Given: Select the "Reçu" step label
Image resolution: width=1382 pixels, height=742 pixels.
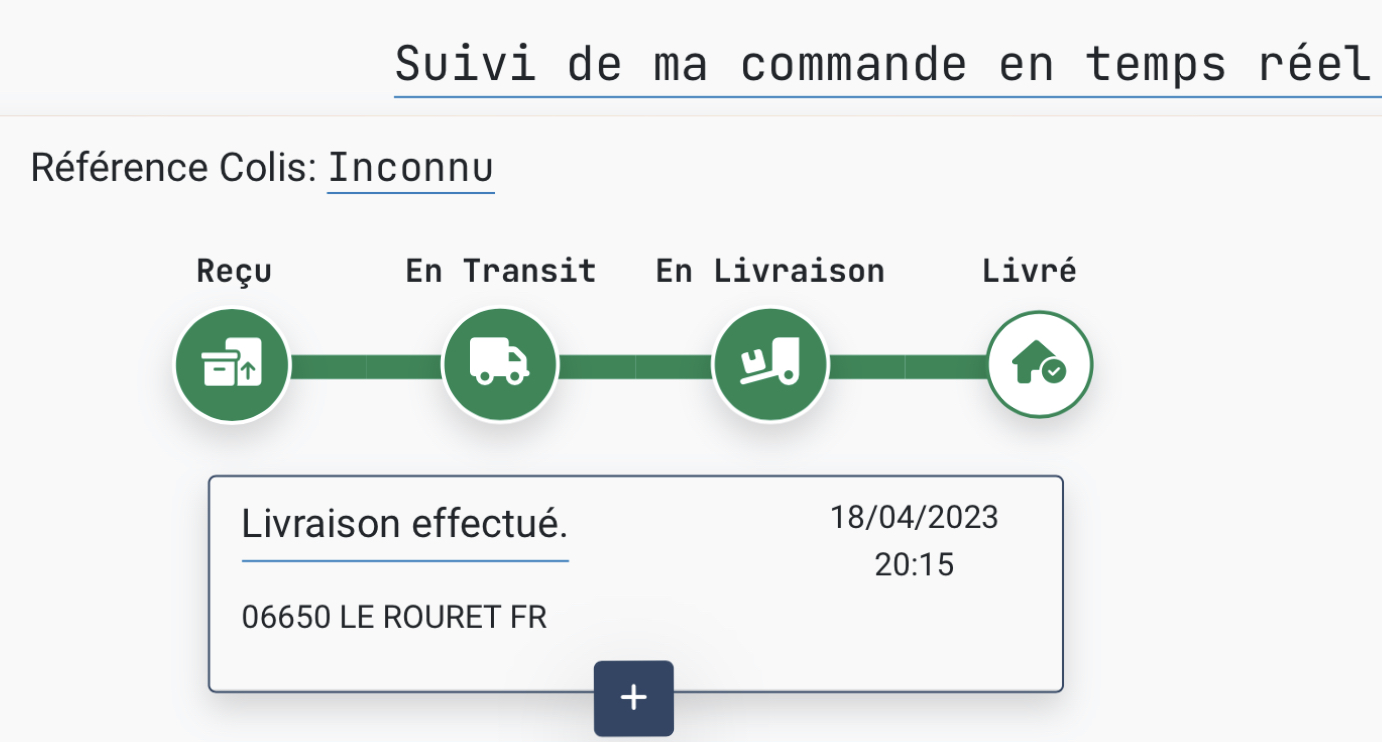Looking at the screenshot, I should click(x=234, y=271).
